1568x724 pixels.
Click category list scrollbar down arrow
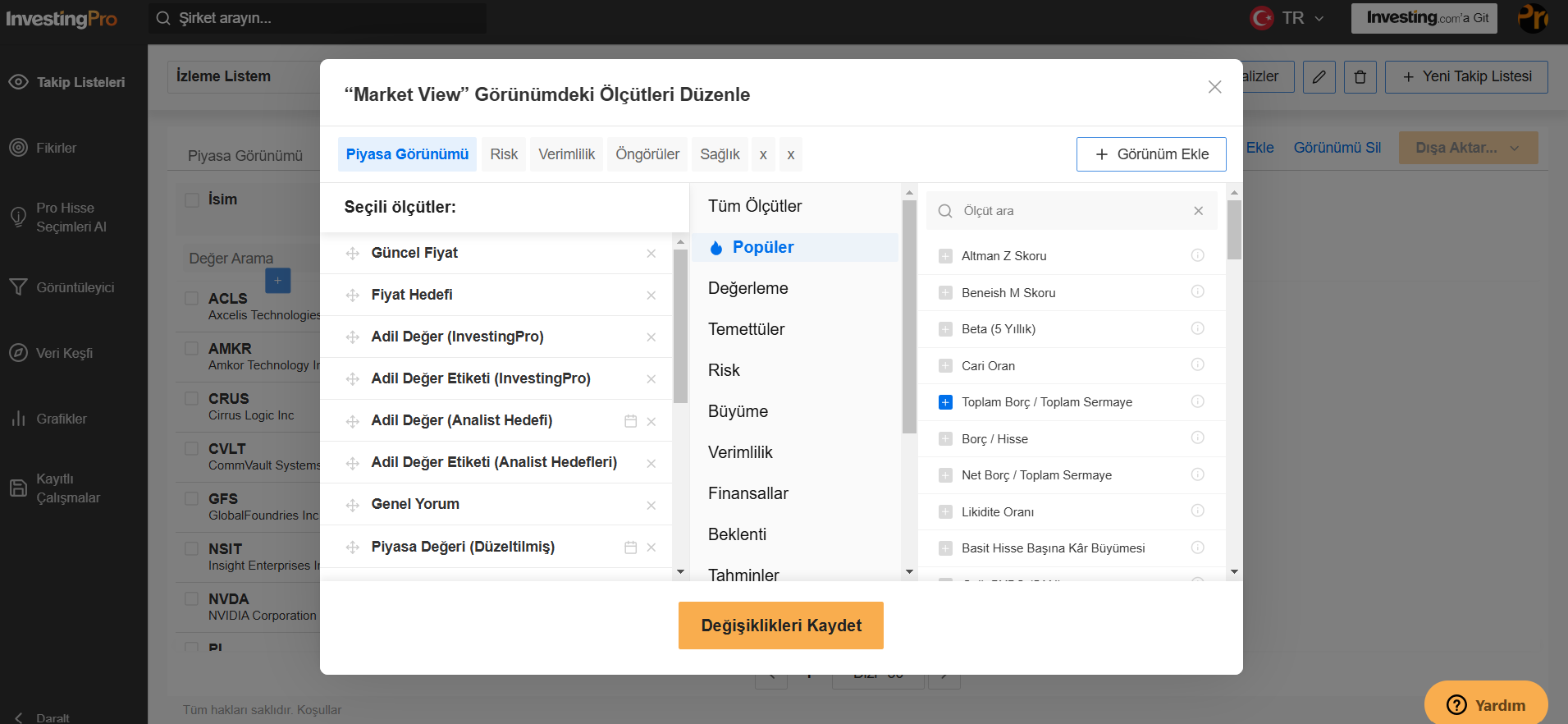[x=909, y=572]
